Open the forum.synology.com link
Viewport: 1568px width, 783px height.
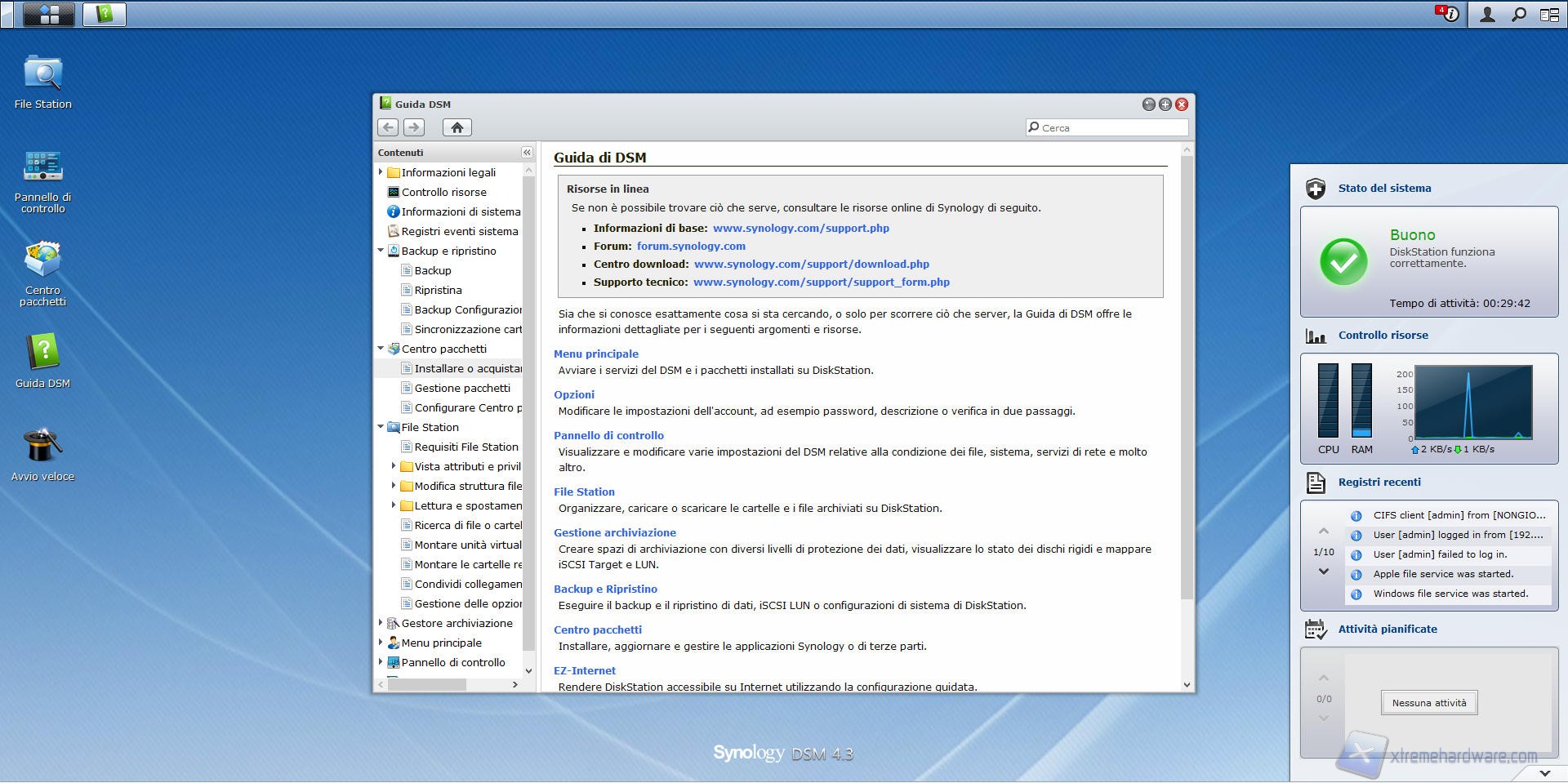click(x=691, y=246)
